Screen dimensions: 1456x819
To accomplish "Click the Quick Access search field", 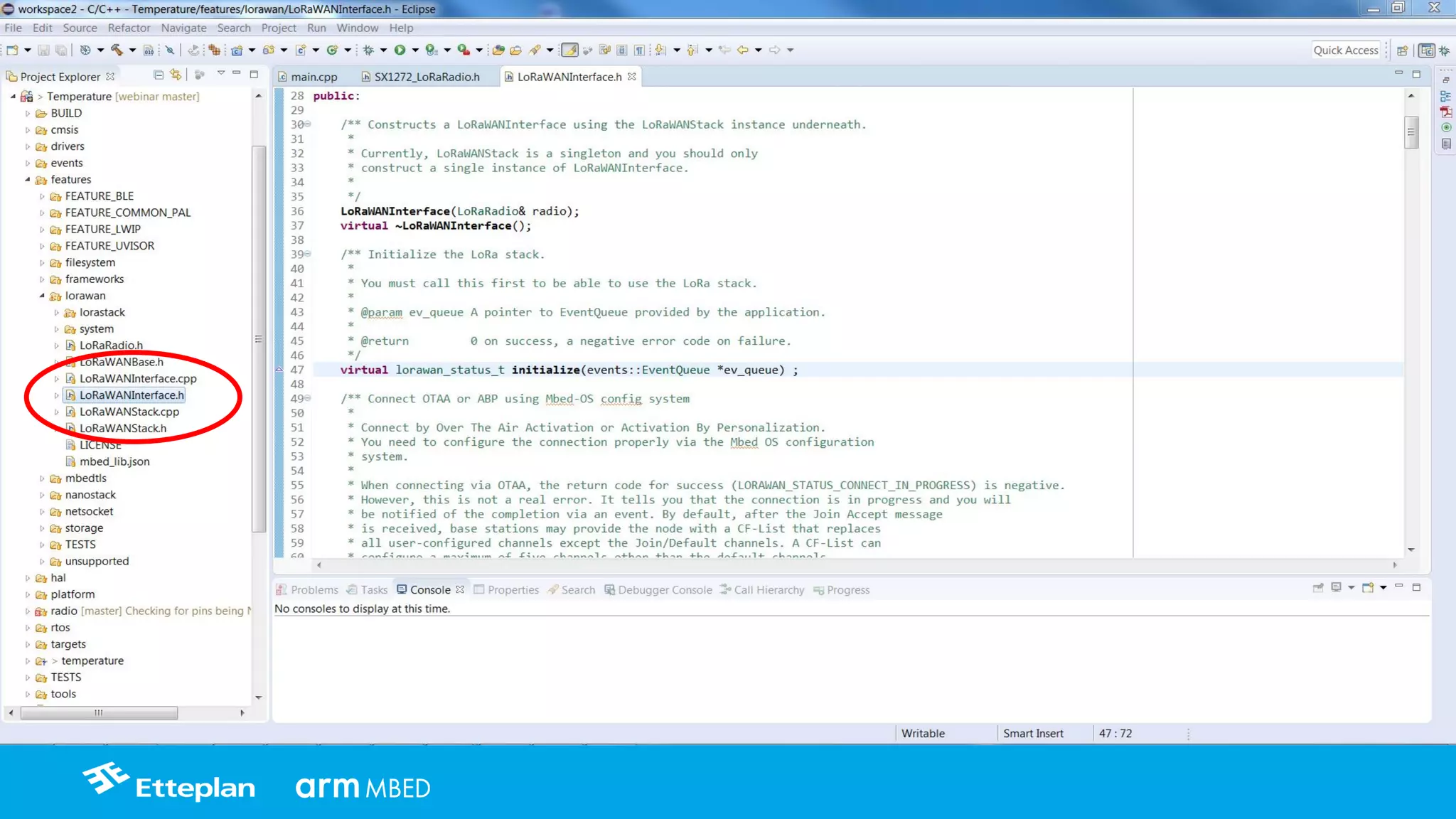I will click(x=1345, y=50).
